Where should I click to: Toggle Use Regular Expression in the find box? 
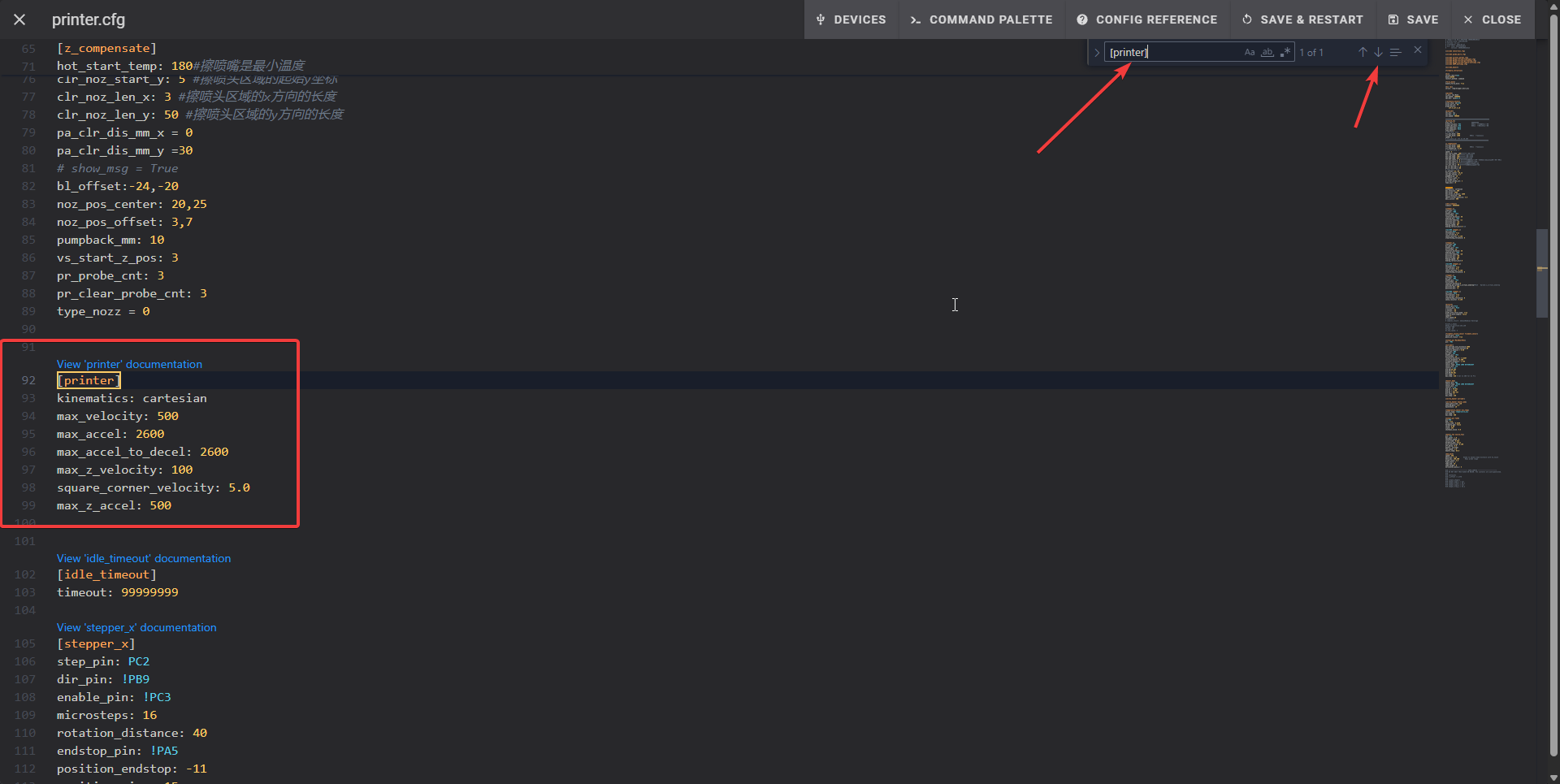(x=1285, y=52)
